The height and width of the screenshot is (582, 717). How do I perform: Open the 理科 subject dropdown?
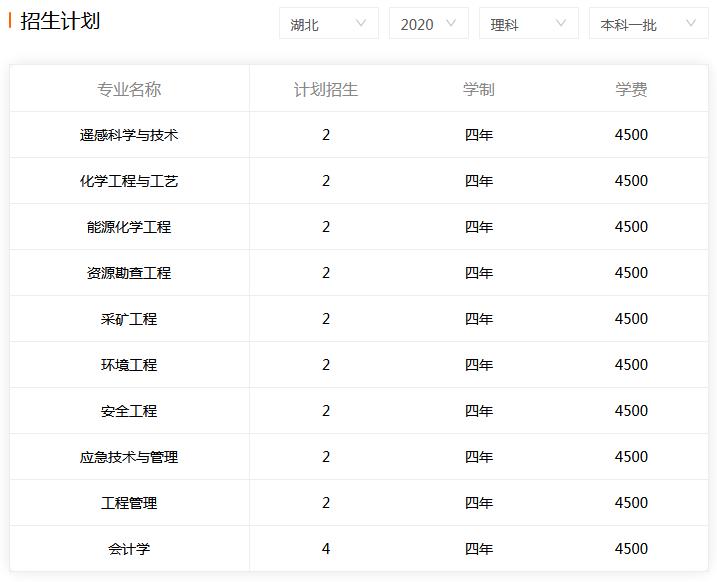click(529, 23)
